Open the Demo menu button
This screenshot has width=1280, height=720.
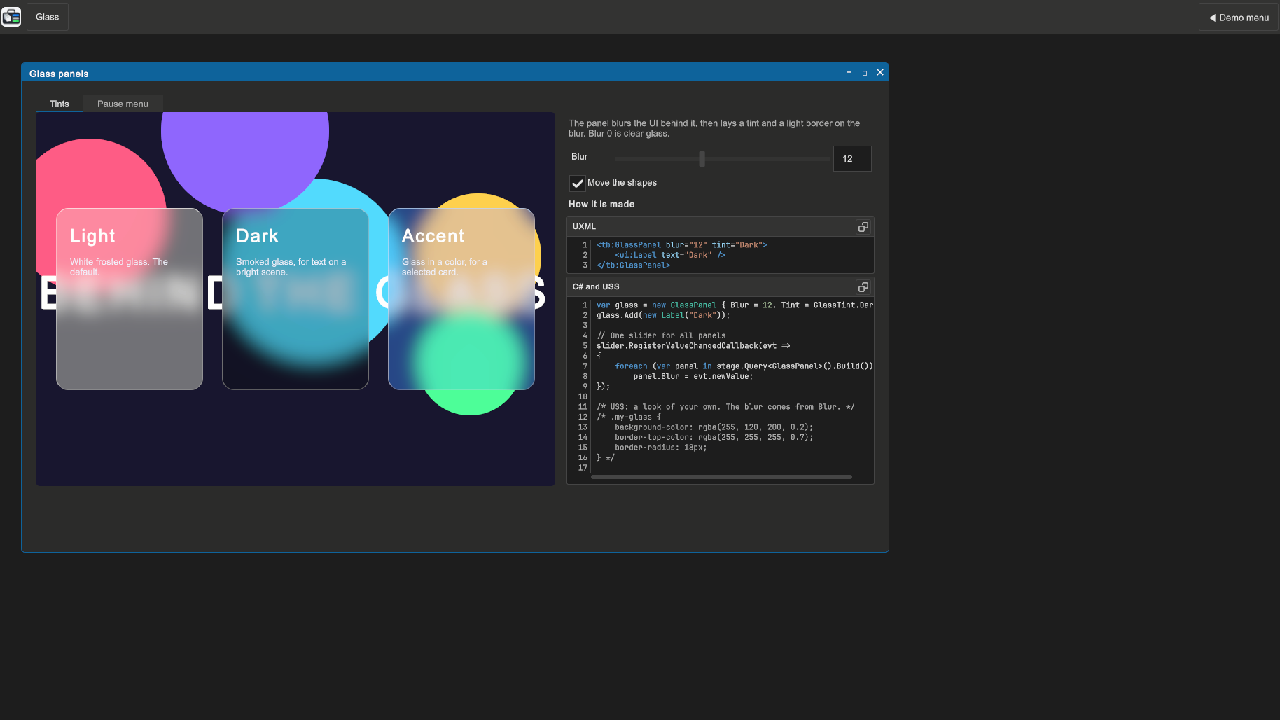1238,17
